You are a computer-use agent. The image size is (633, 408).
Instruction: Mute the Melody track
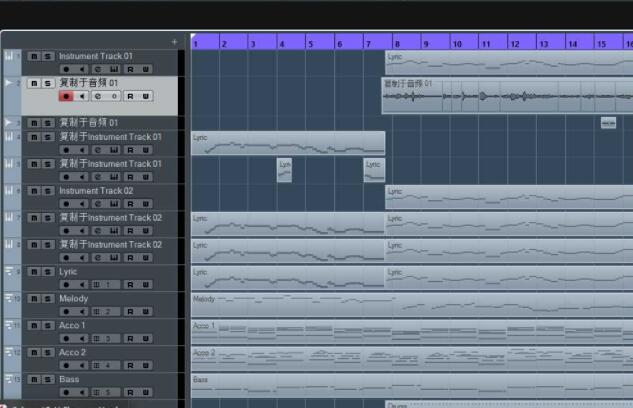[34, 299]
